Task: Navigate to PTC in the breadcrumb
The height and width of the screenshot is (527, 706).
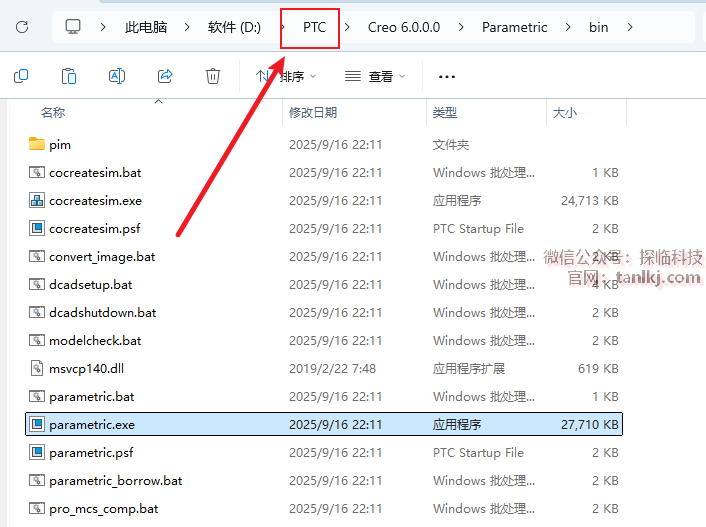Action: 315,27
